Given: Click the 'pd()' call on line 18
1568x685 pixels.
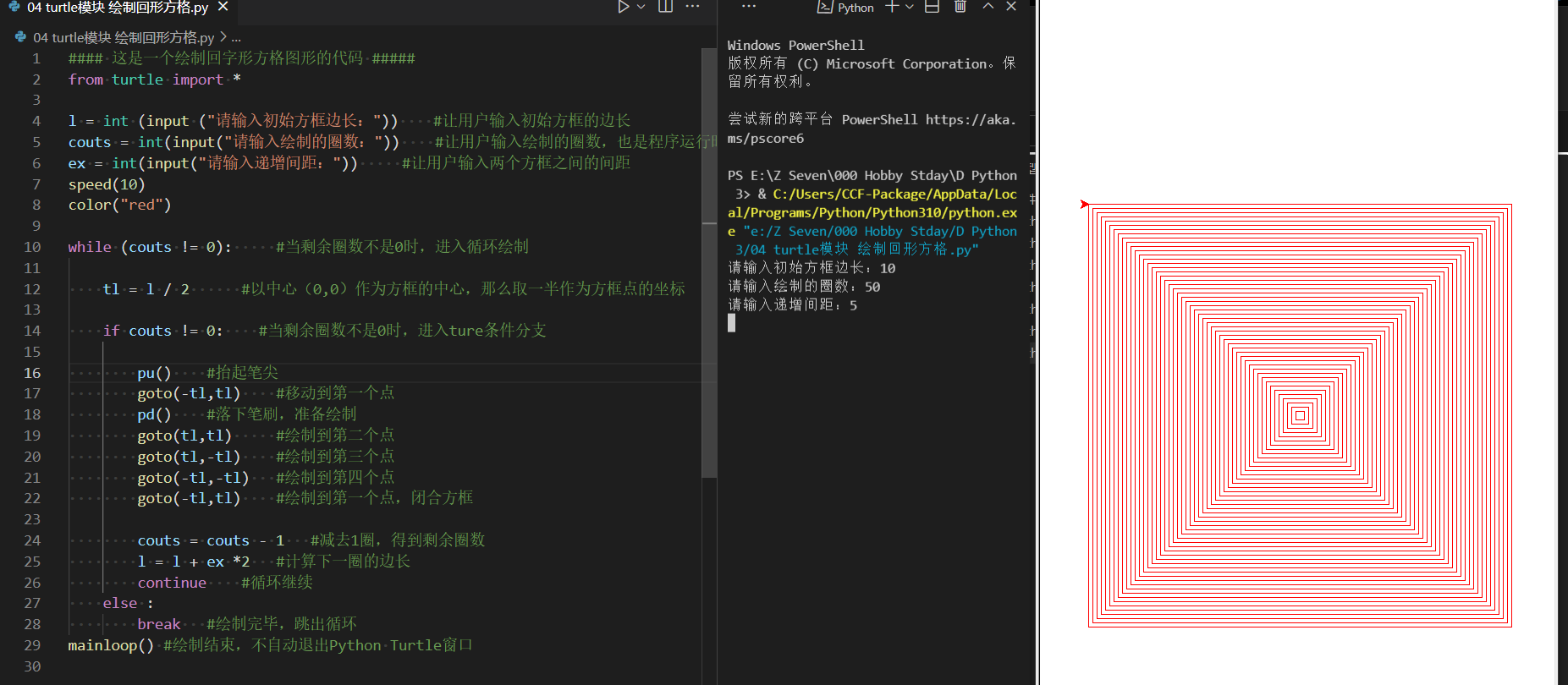Looking at the screenshot, I should point(154,414).
